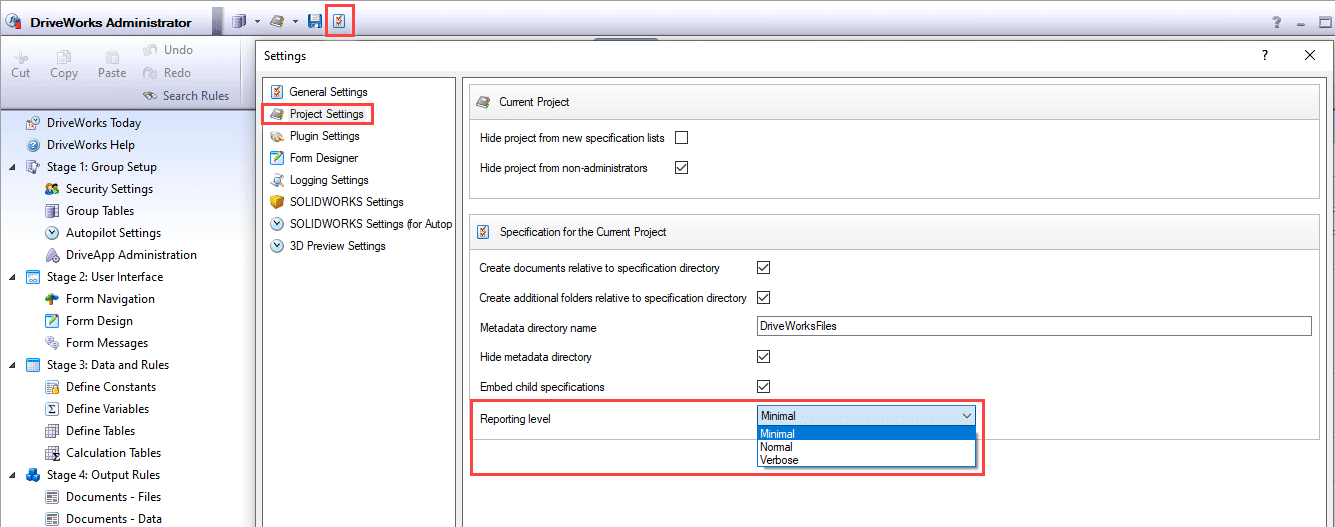This screenshot has width=1335, height=527.
Task: Click the Paste icon
Action: (112, 57)
